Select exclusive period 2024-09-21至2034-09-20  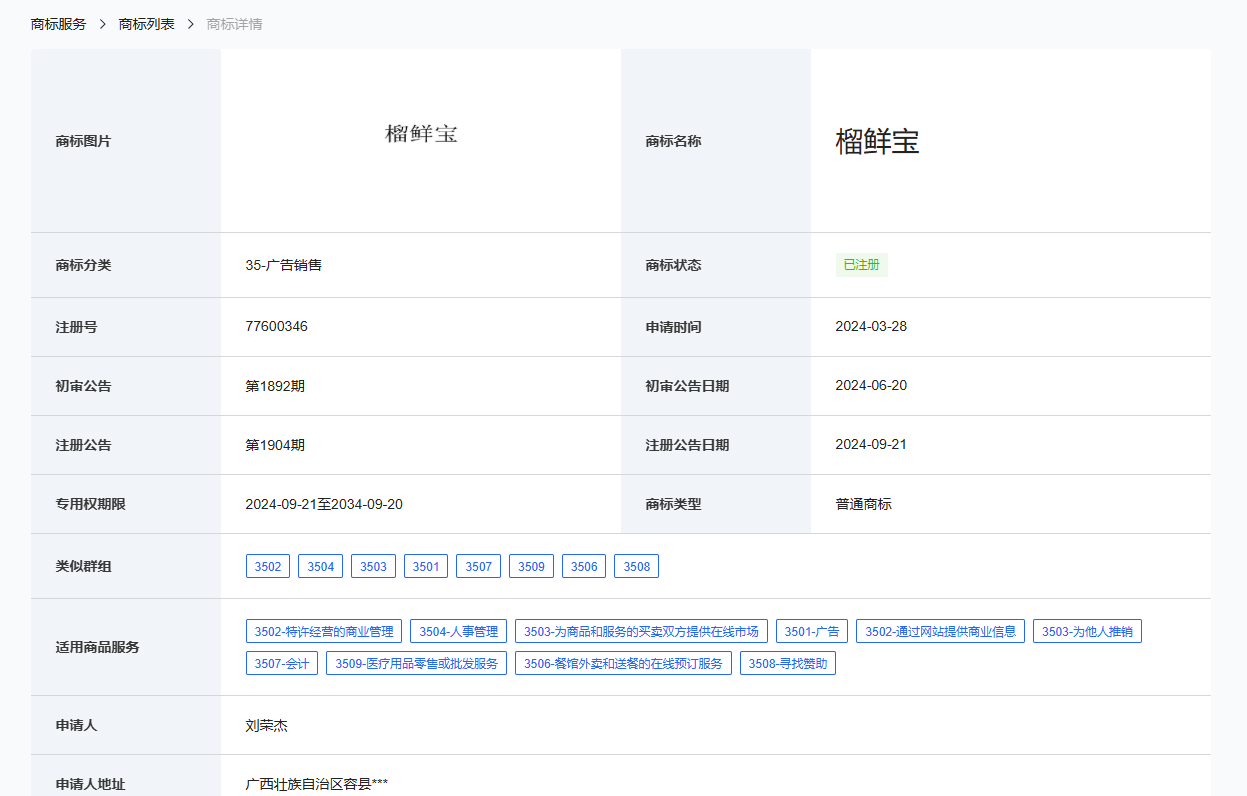(x=324, y=504)
